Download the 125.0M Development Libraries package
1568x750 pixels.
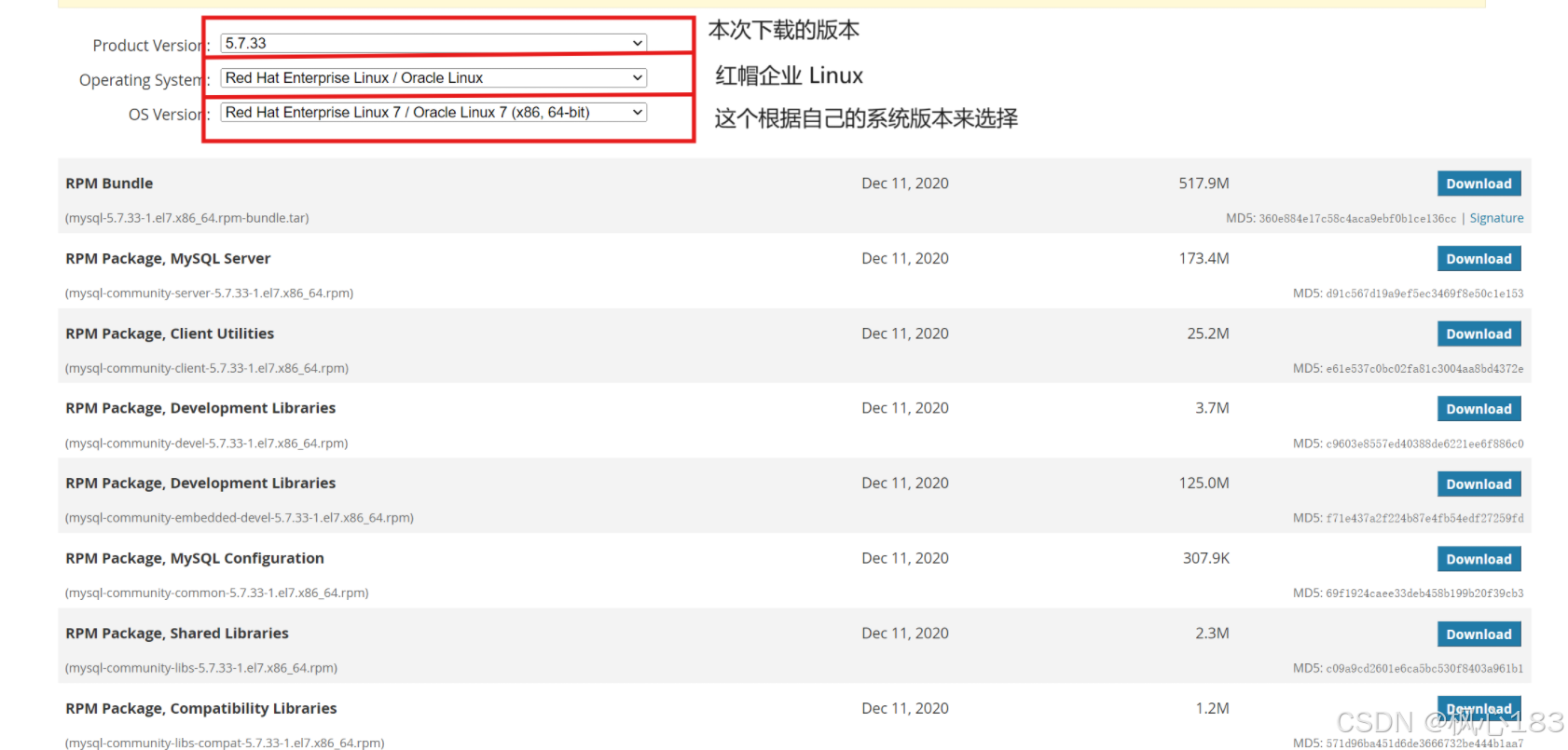[1479, 484]
